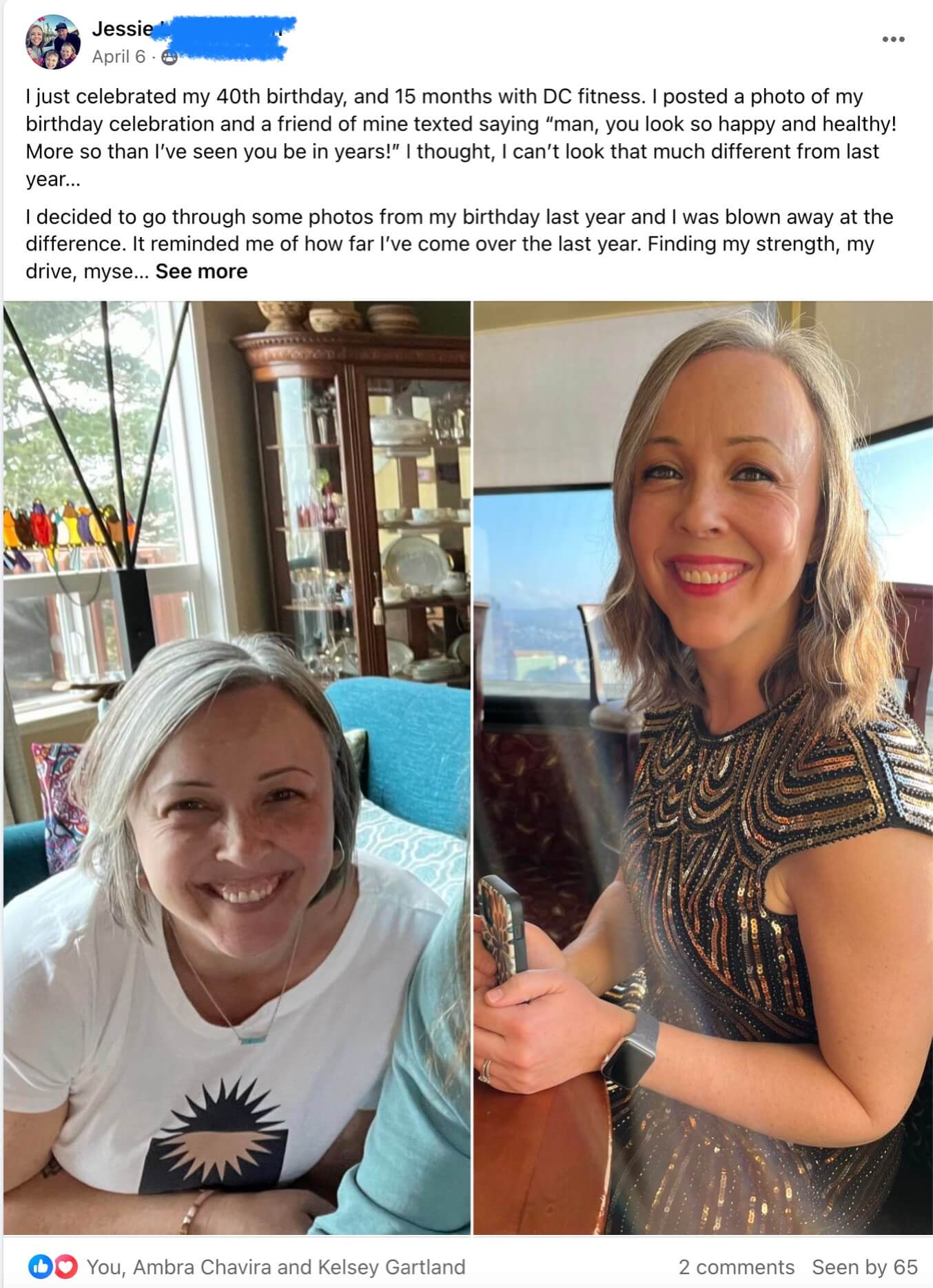The image size is (933, 1288).
Task: Click the poster's profile picture
Action: click(53, 42)
